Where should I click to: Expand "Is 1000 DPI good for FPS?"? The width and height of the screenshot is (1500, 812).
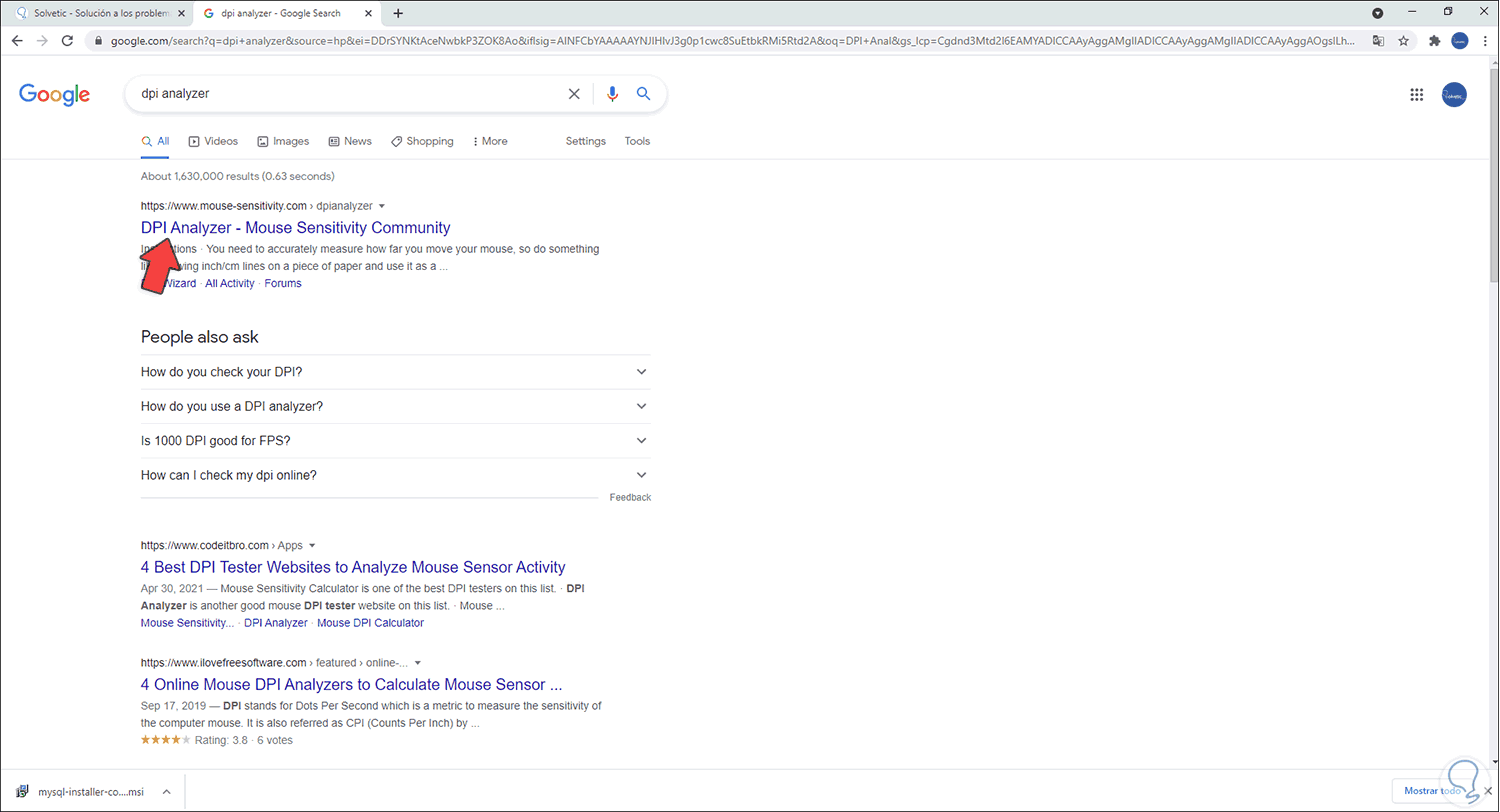pos(396,440)
